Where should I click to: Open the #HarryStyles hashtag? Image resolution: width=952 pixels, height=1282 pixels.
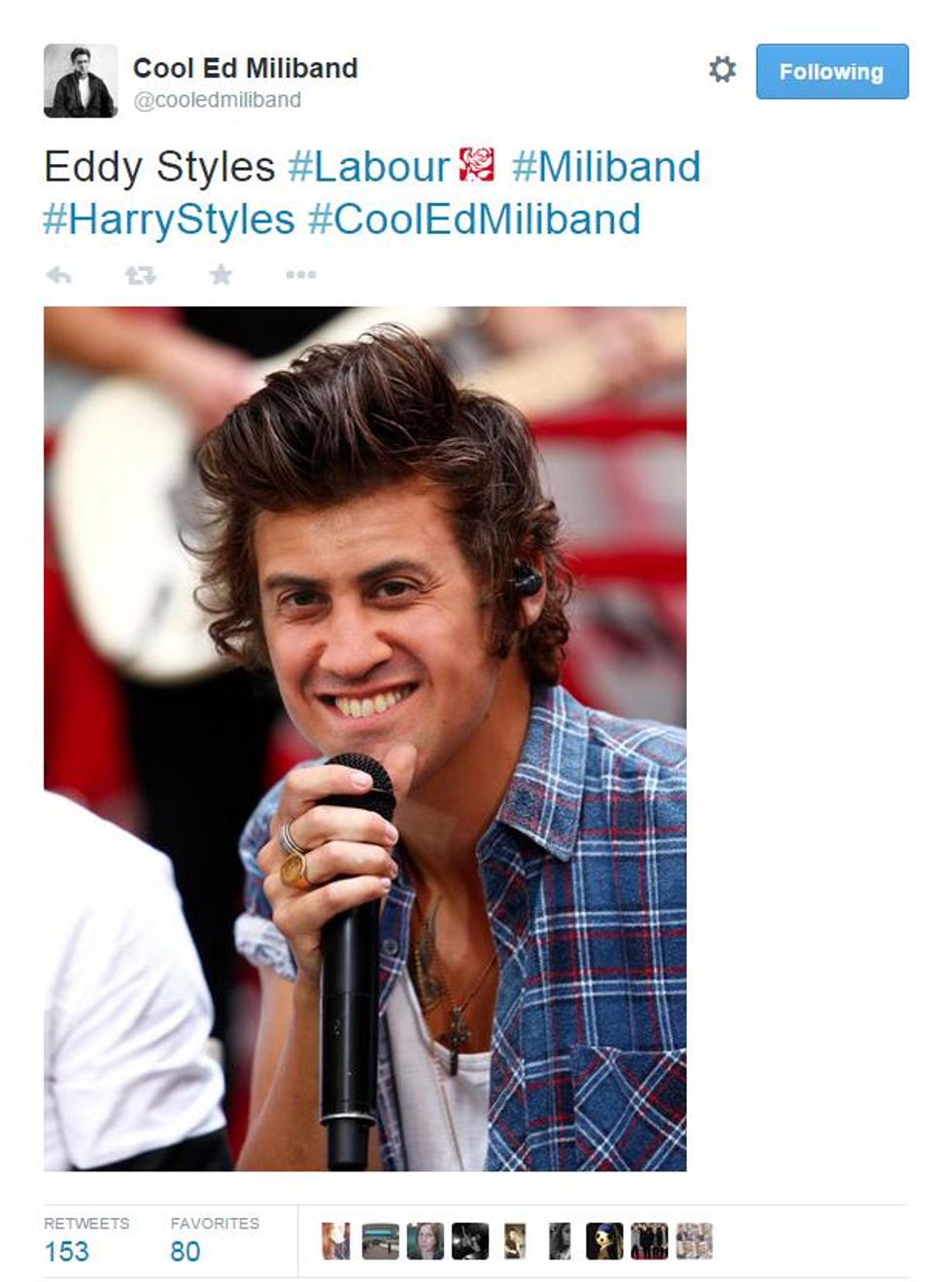(x=169, y=219)
